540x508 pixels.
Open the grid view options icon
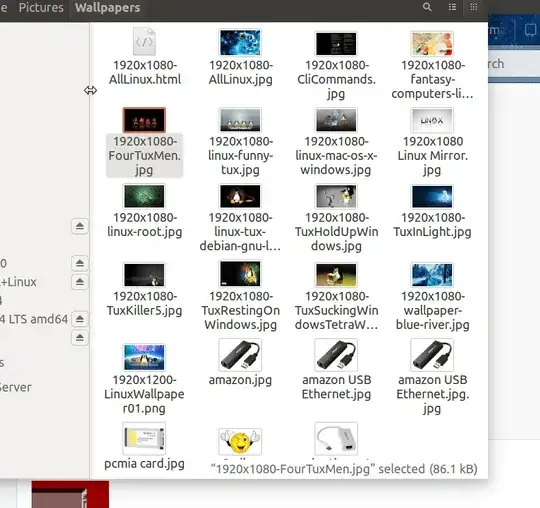474,7
